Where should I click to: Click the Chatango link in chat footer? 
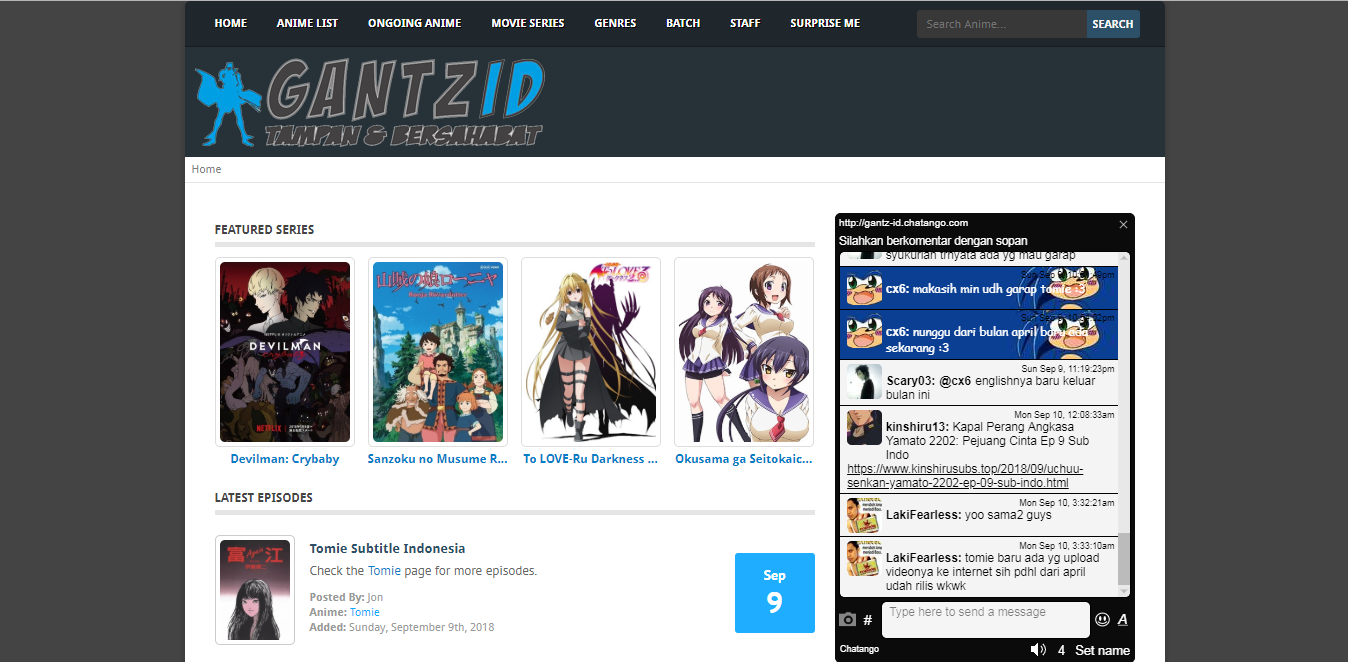859,649
